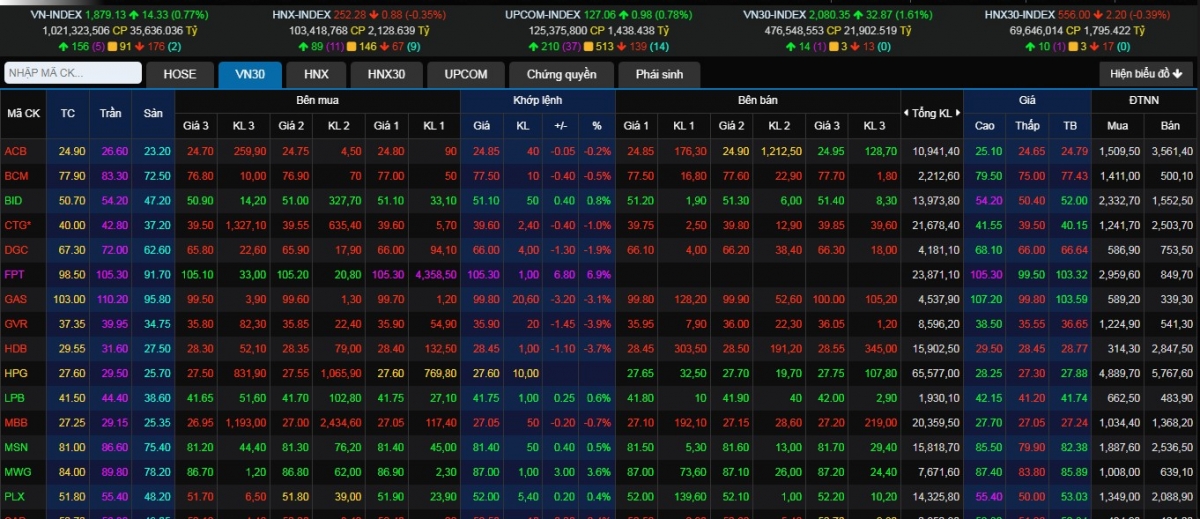Screen dimensions: 1200x519
Task: Select the HNX30 tab
Action: tap(386, 74)
